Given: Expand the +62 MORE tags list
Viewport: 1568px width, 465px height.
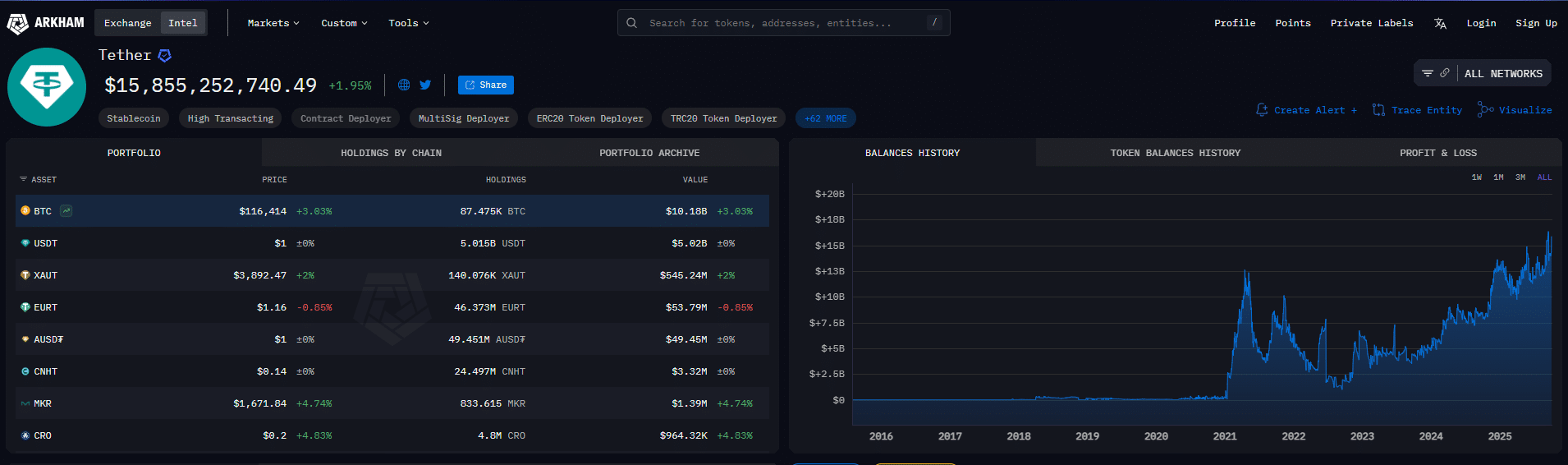Looking at the screenshot, I should click(825, 118).
